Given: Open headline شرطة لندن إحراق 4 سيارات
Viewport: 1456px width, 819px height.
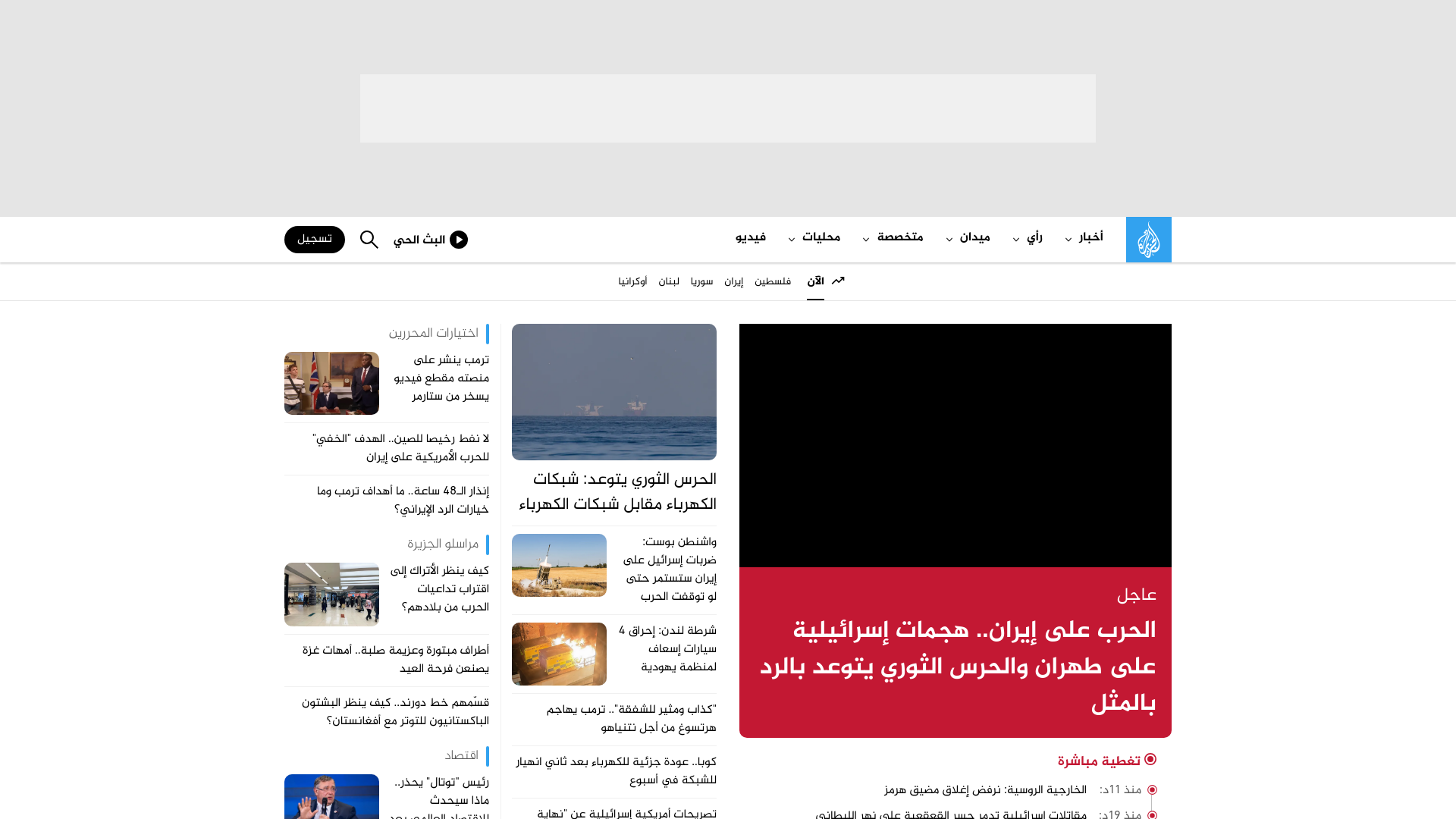Looking at the screenshot, I should (667, 649).
